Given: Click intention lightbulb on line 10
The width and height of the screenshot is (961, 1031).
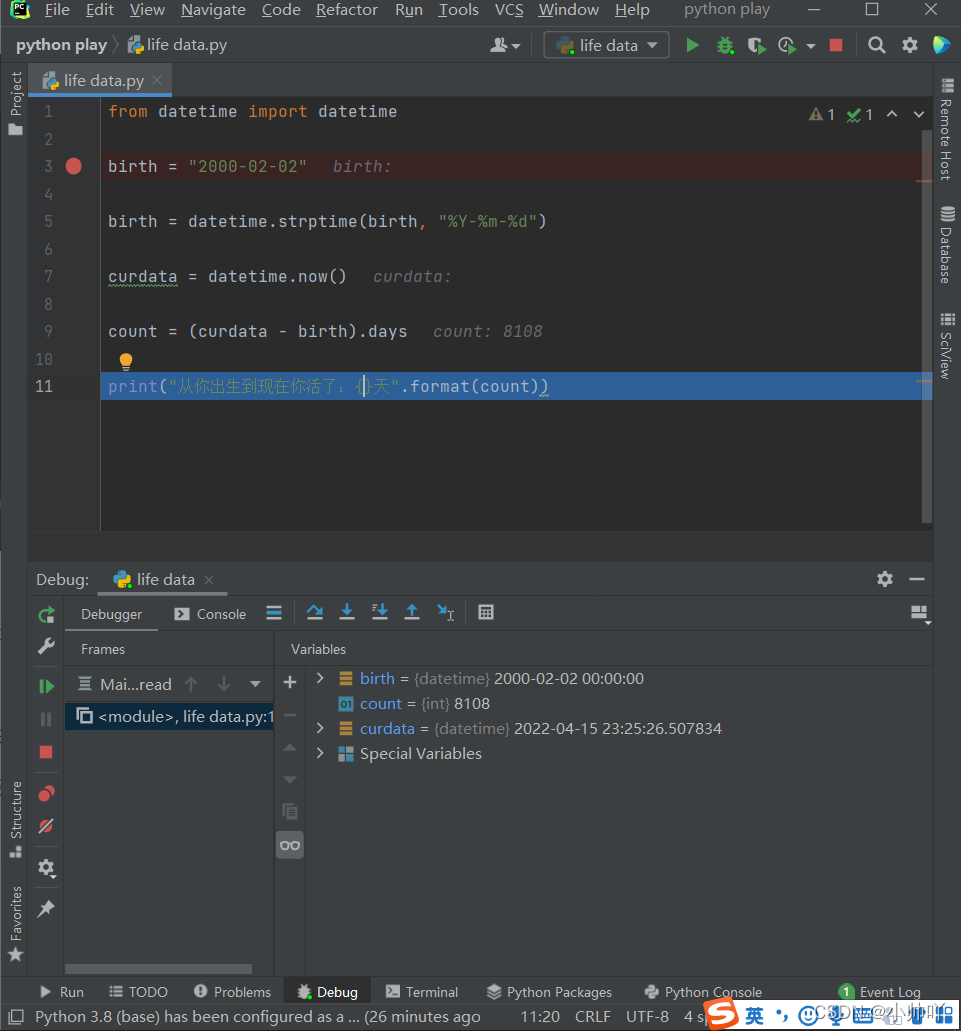Looking at the screenshot, I should [x=126, y=361].
